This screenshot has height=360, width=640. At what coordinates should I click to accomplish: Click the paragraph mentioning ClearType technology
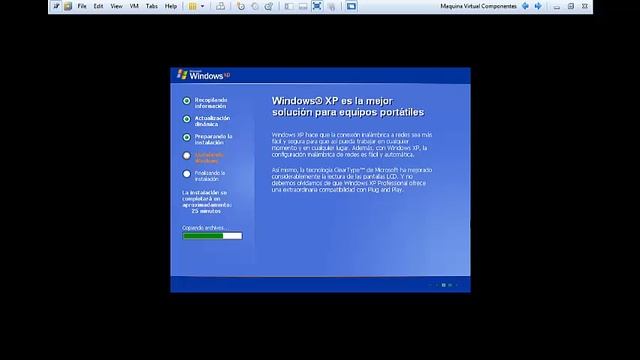352,180
